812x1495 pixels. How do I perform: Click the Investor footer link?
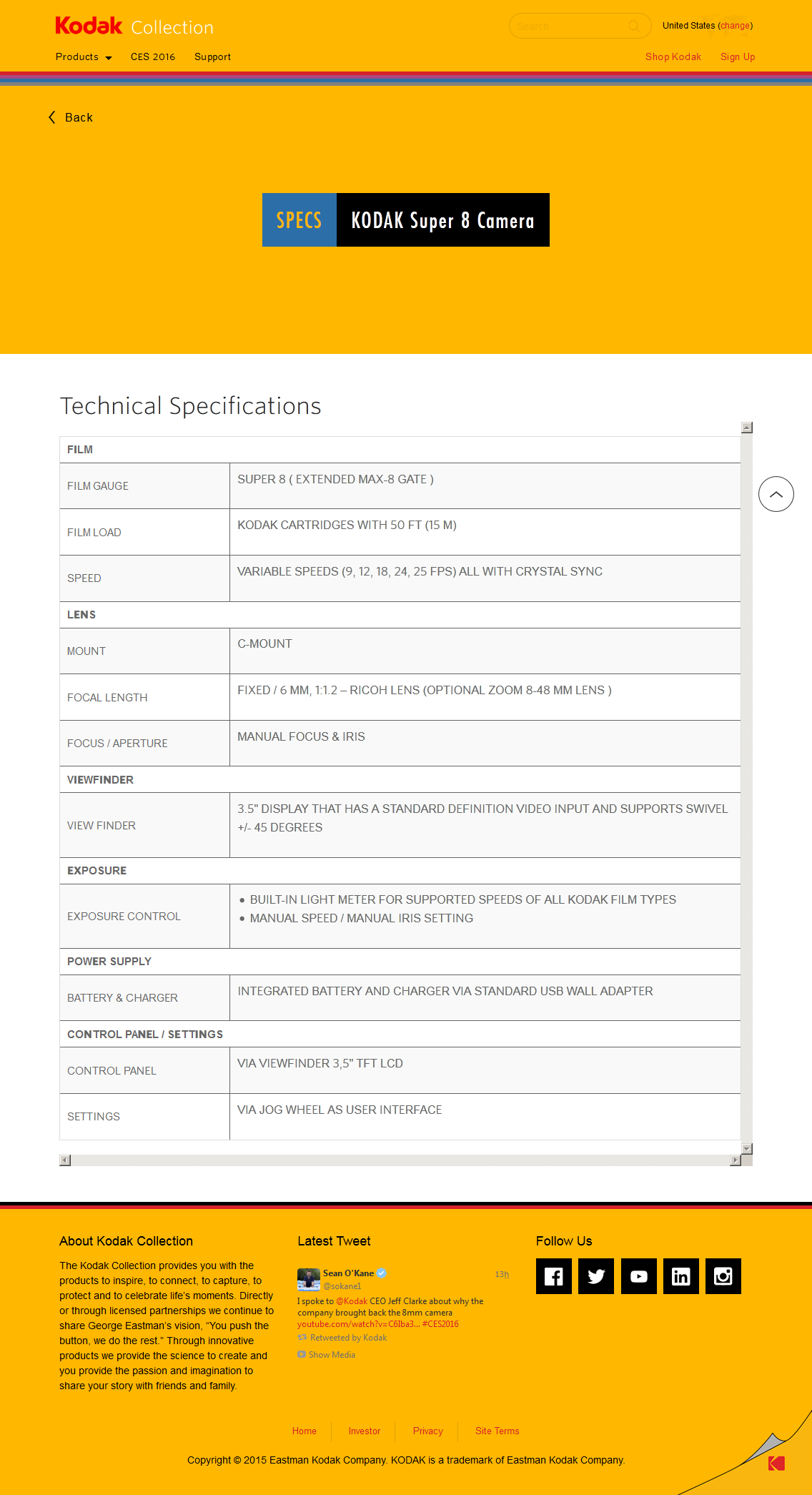pyautogui.click(x=365, y=1431)
